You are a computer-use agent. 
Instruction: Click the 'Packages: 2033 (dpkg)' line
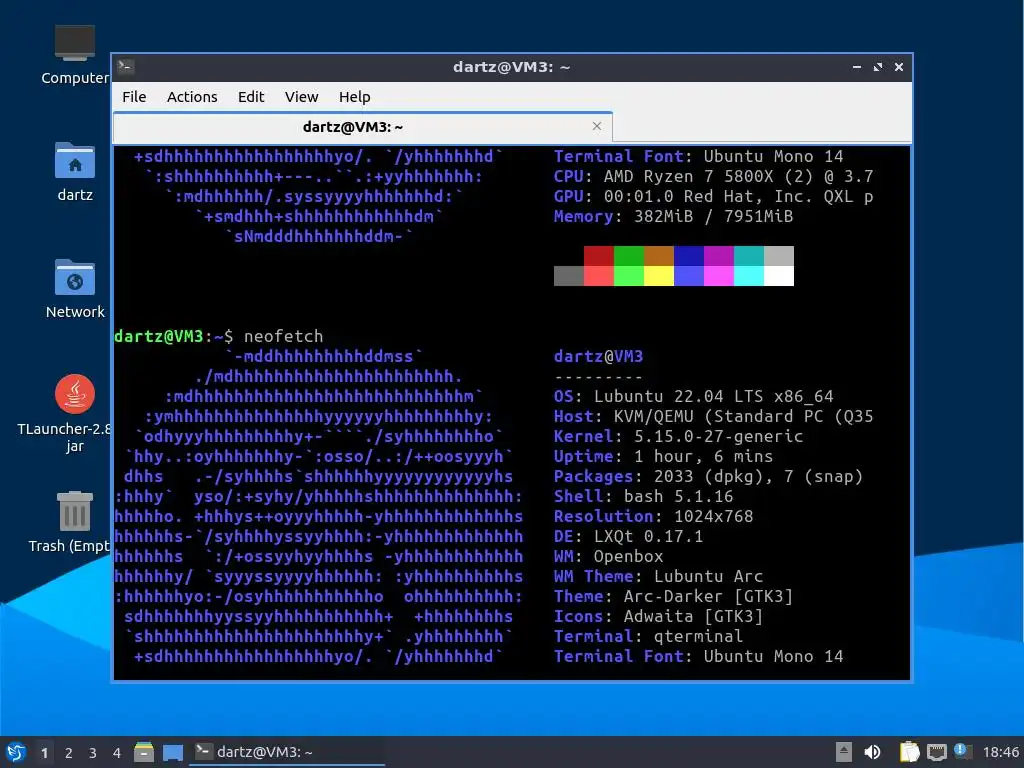click(708, 476)
